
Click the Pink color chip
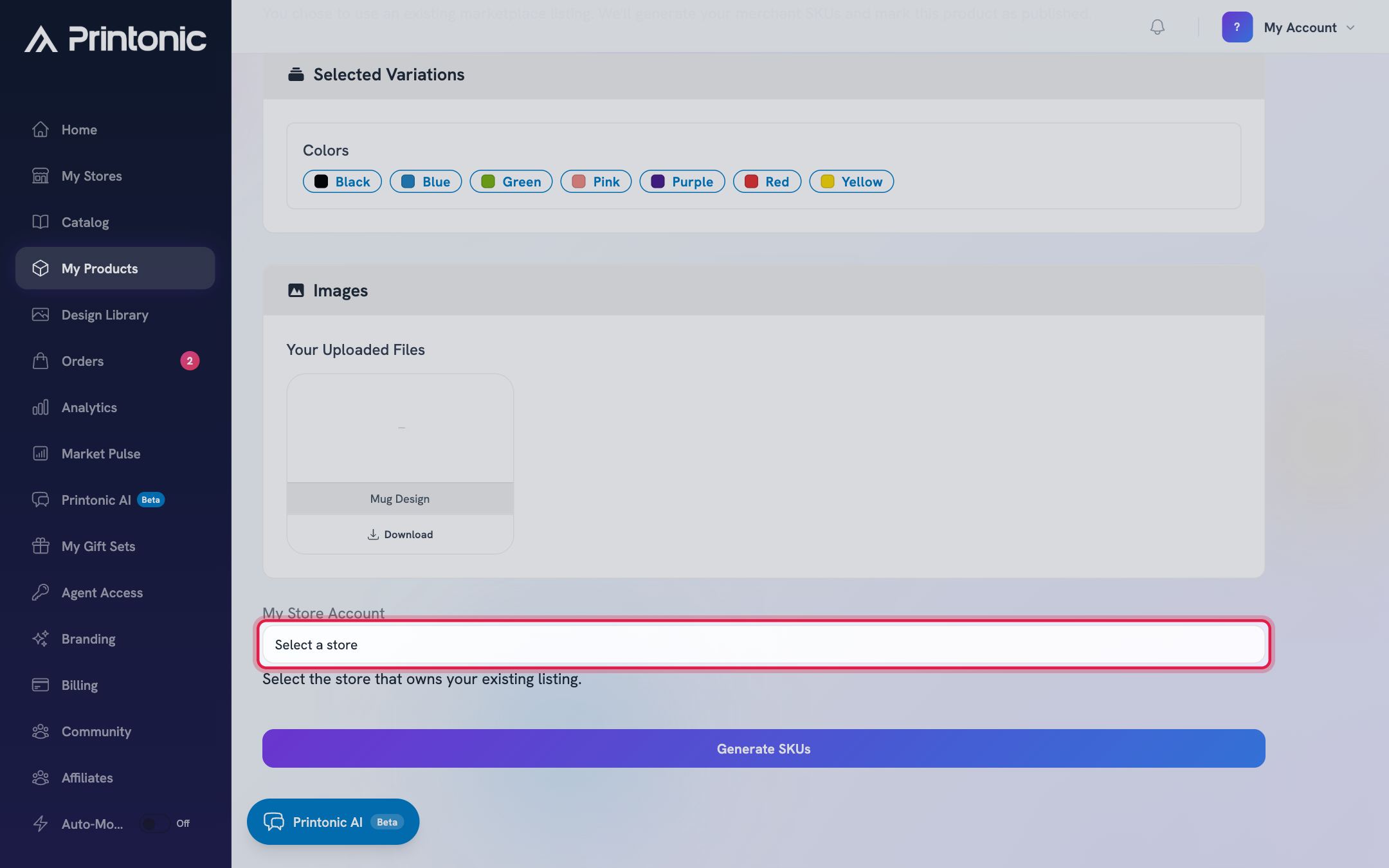596,181
